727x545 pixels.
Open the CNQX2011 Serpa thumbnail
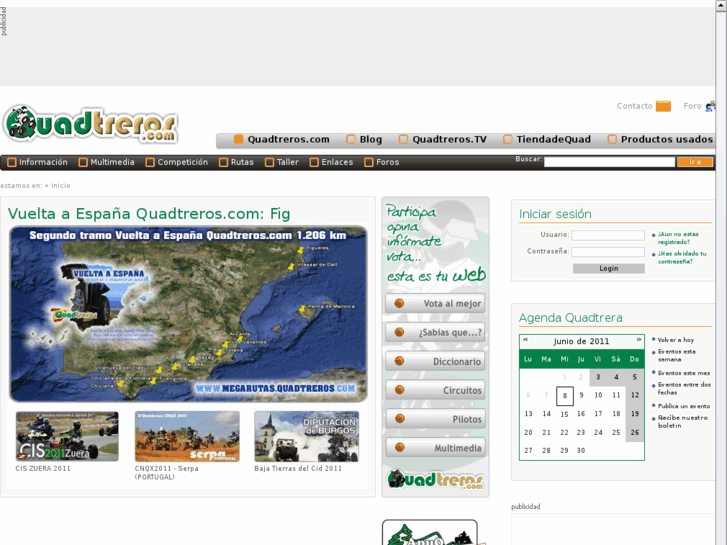(187, 436)
